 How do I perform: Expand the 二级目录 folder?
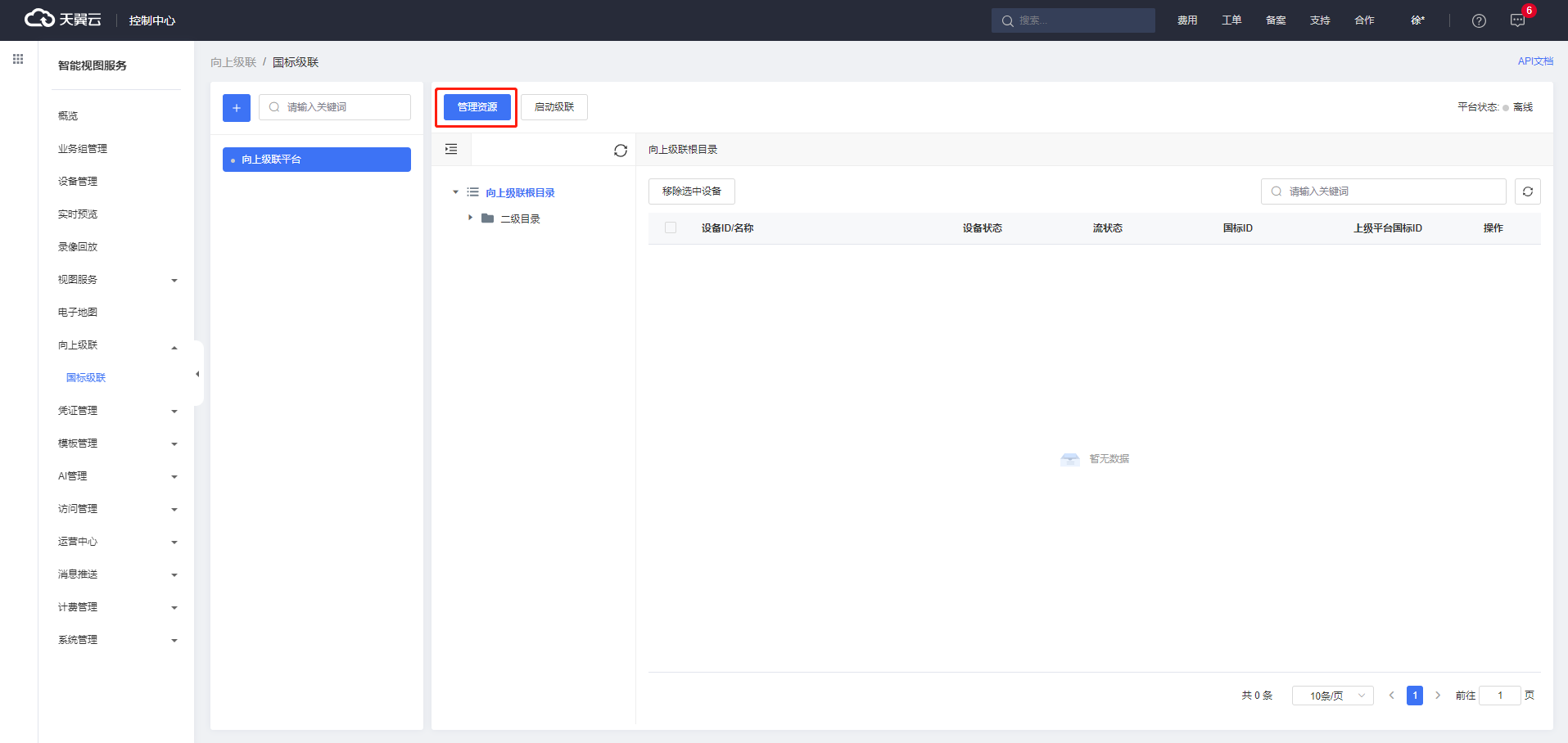click(x=470, y=218)
